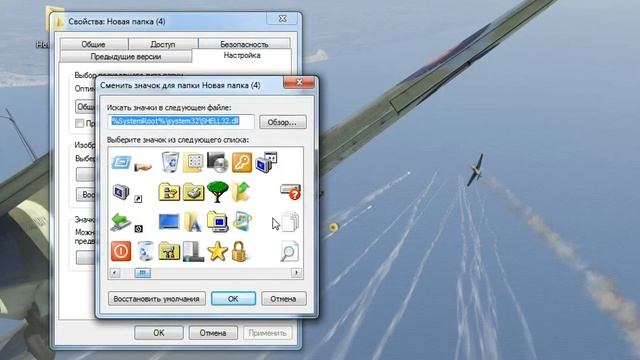Open the Общие tab
Viewport: 640px width, 360px height.
[93, 44]
